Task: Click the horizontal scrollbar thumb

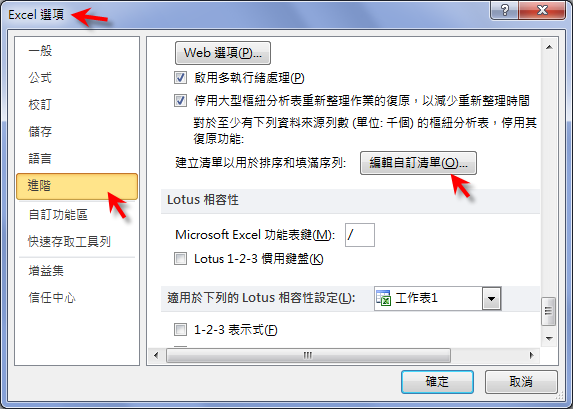Action: coord(308,355)
